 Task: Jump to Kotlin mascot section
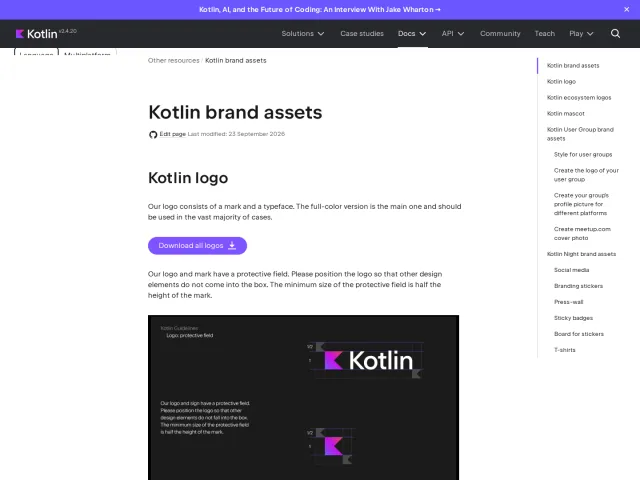pos(566,113)
